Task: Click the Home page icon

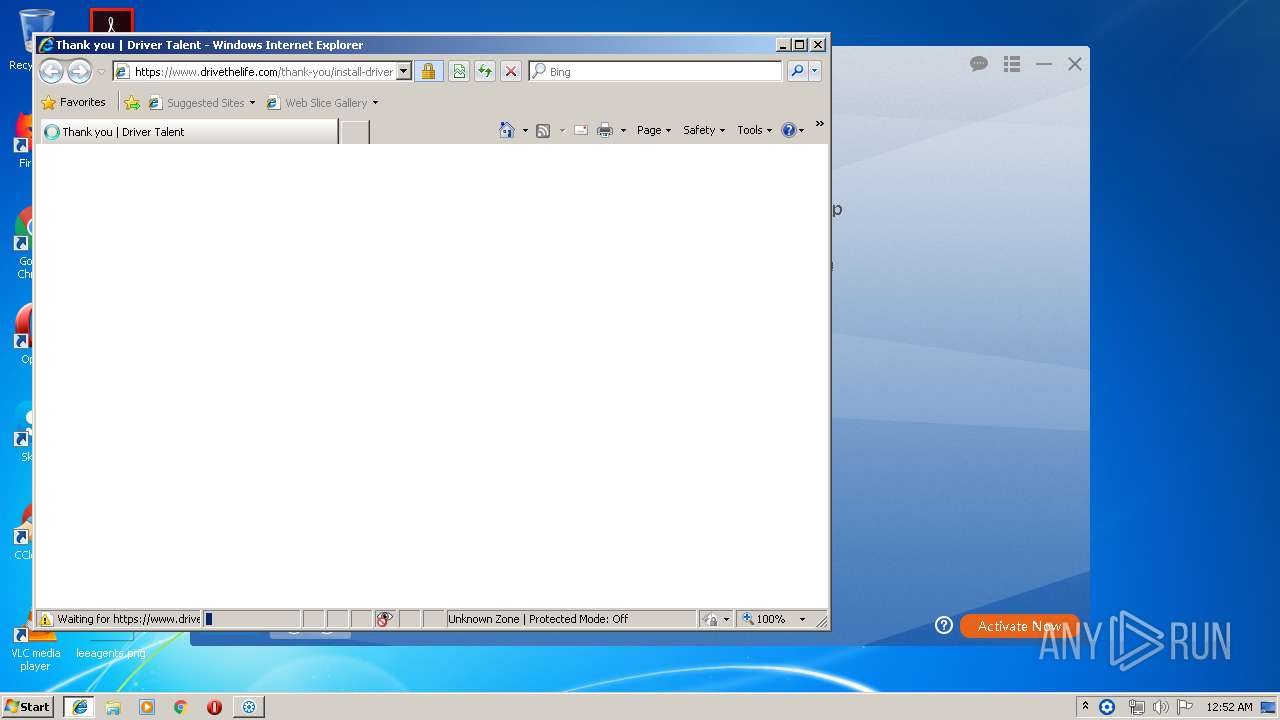Action: pos(507,130)
